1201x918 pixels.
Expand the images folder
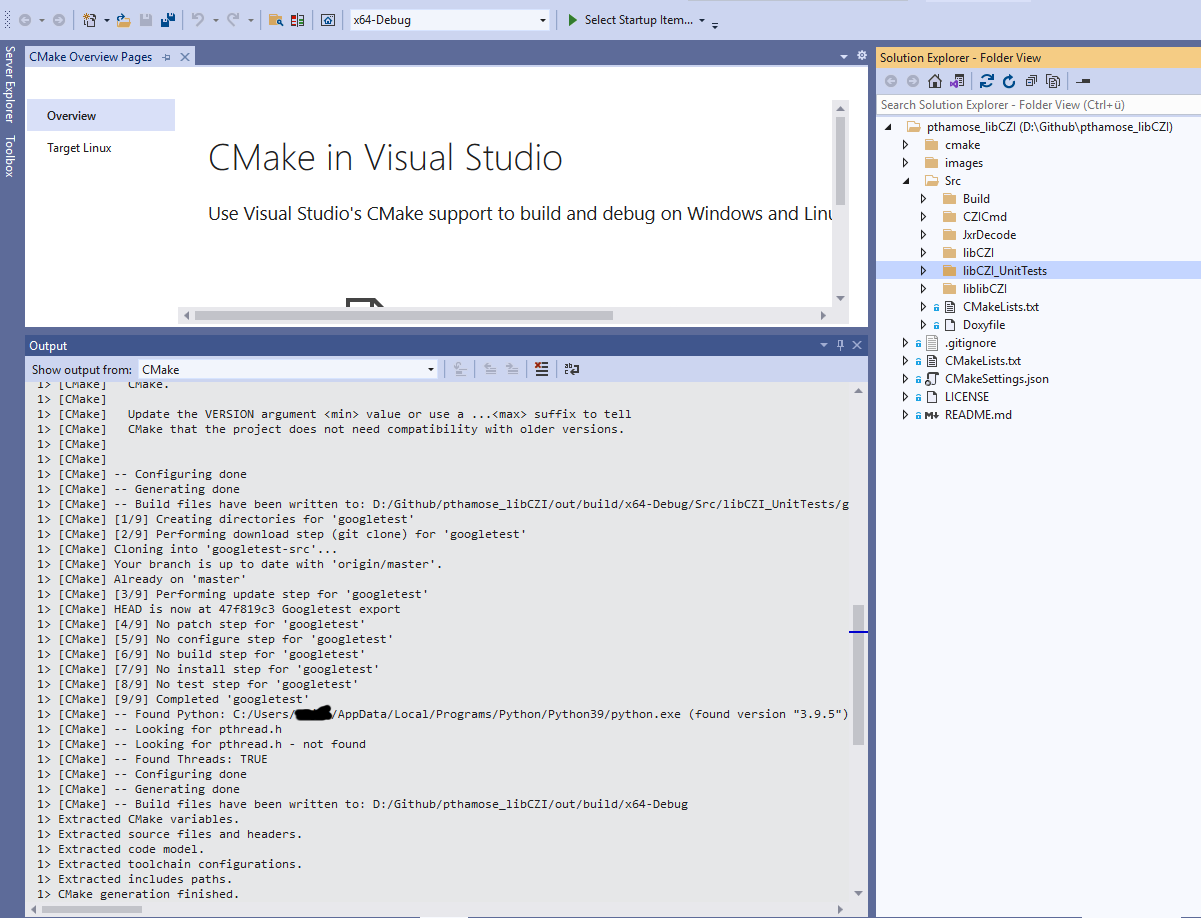(906, 163)
